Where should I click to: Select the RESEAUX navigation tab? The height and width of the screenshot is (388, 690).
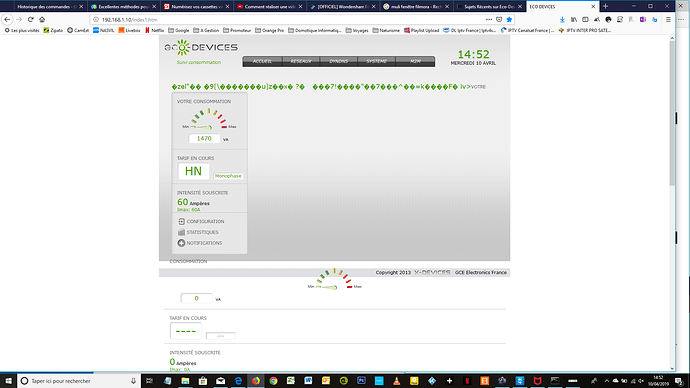click(x=301, y=61)
